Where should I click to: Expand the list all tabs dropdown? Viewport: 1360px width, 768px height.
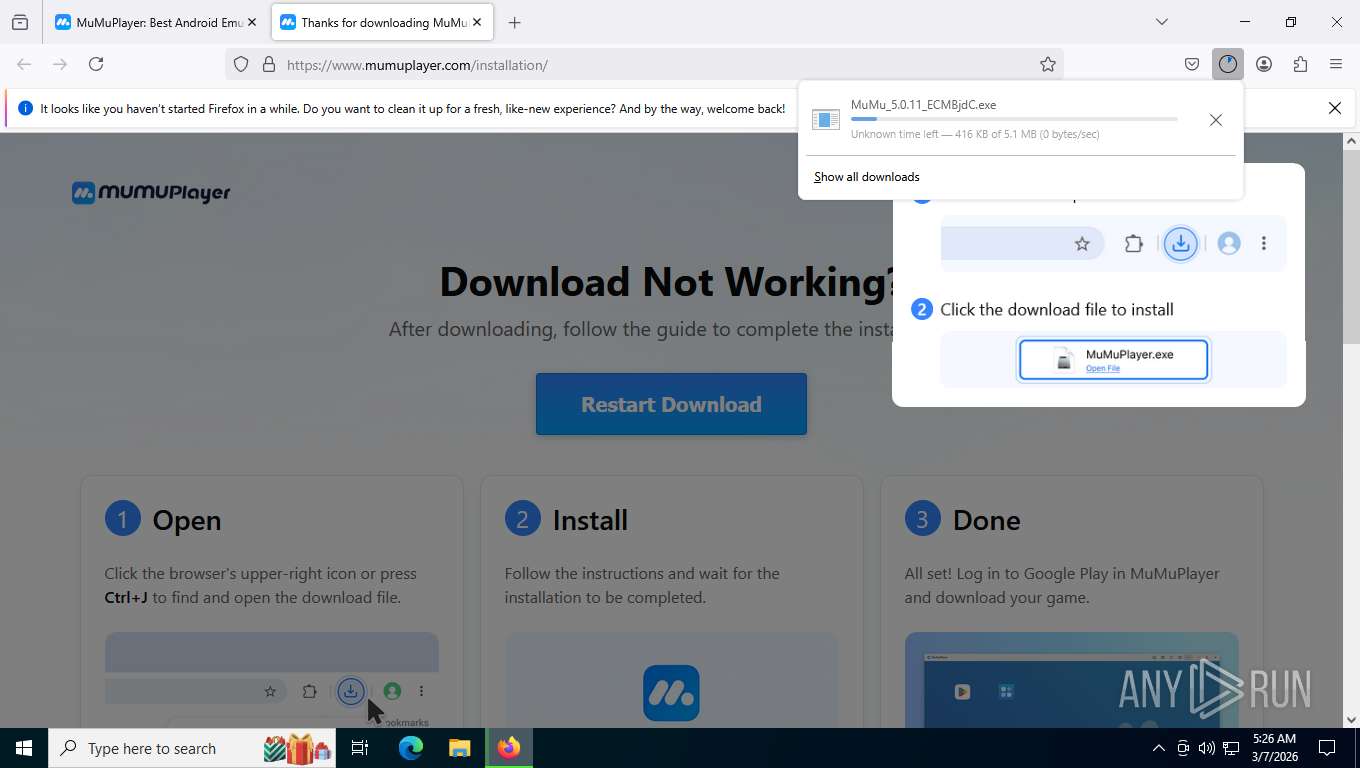[x=1162, y=22]
